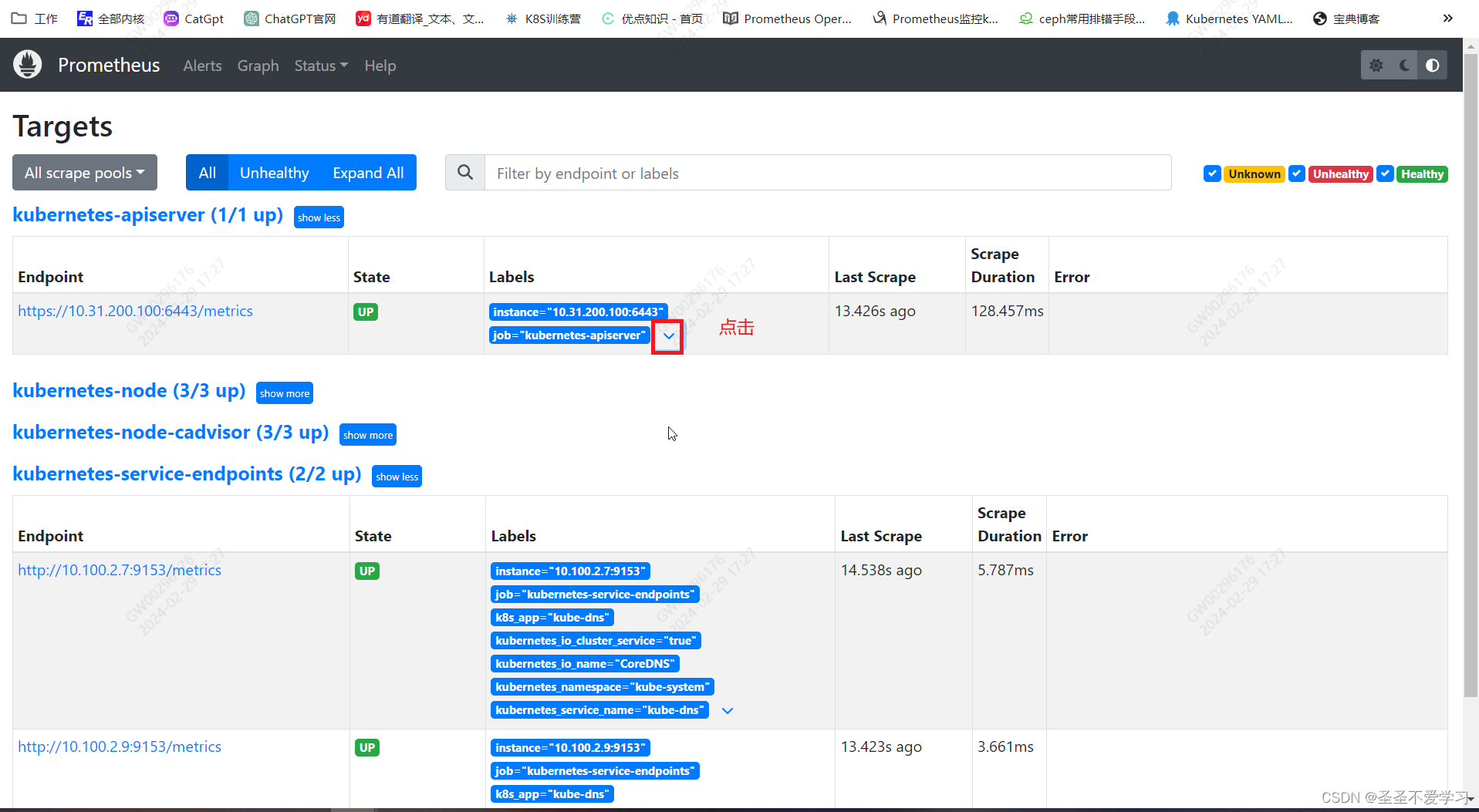
Task: Click kubernetes-node (3/3 up) heading
Action: tap(129, 390)
